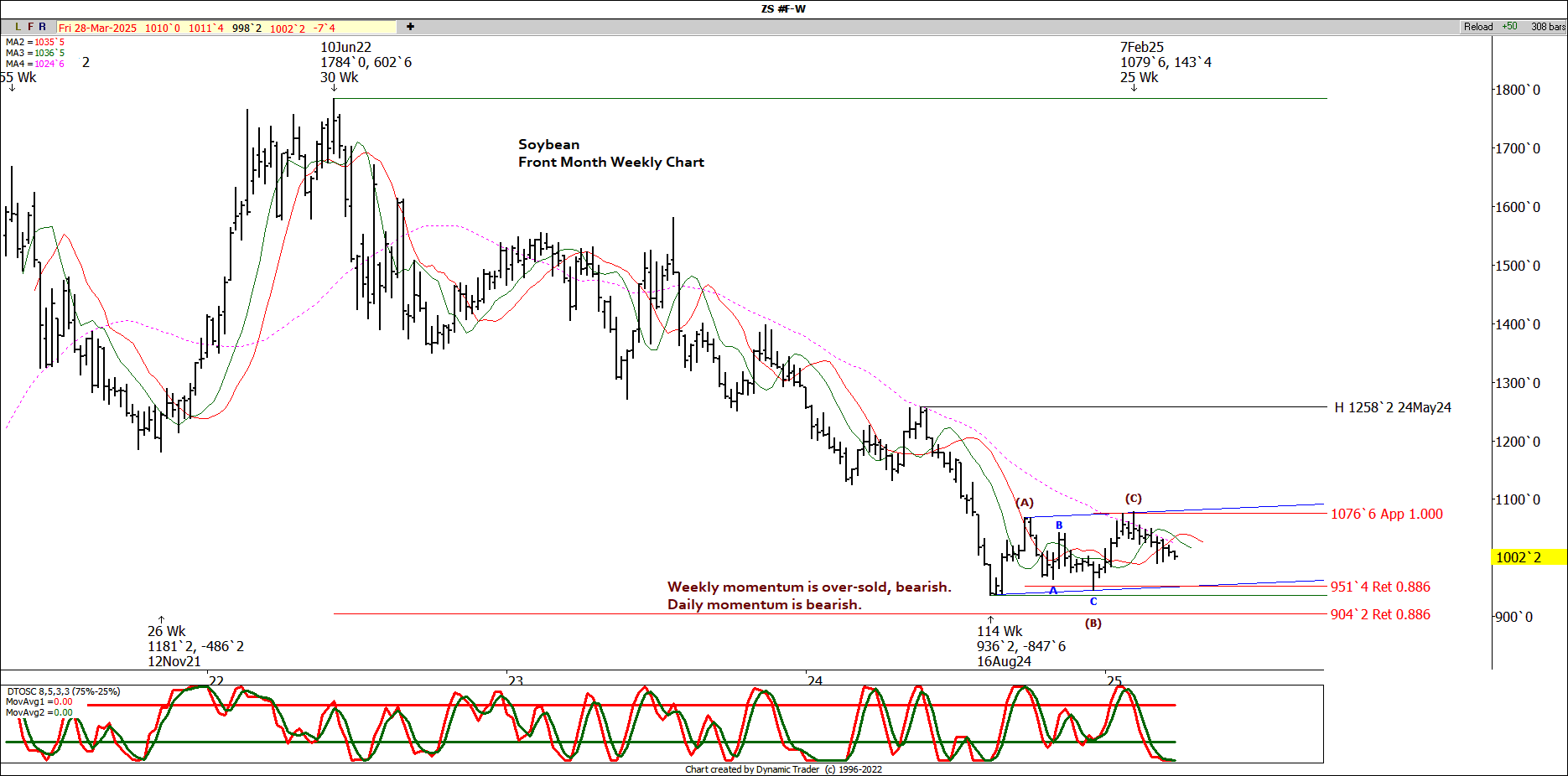Viewport: 1568px width, 776px height.
Task: Click the 10Jun22 high annotation
Action: click(366, 62)
